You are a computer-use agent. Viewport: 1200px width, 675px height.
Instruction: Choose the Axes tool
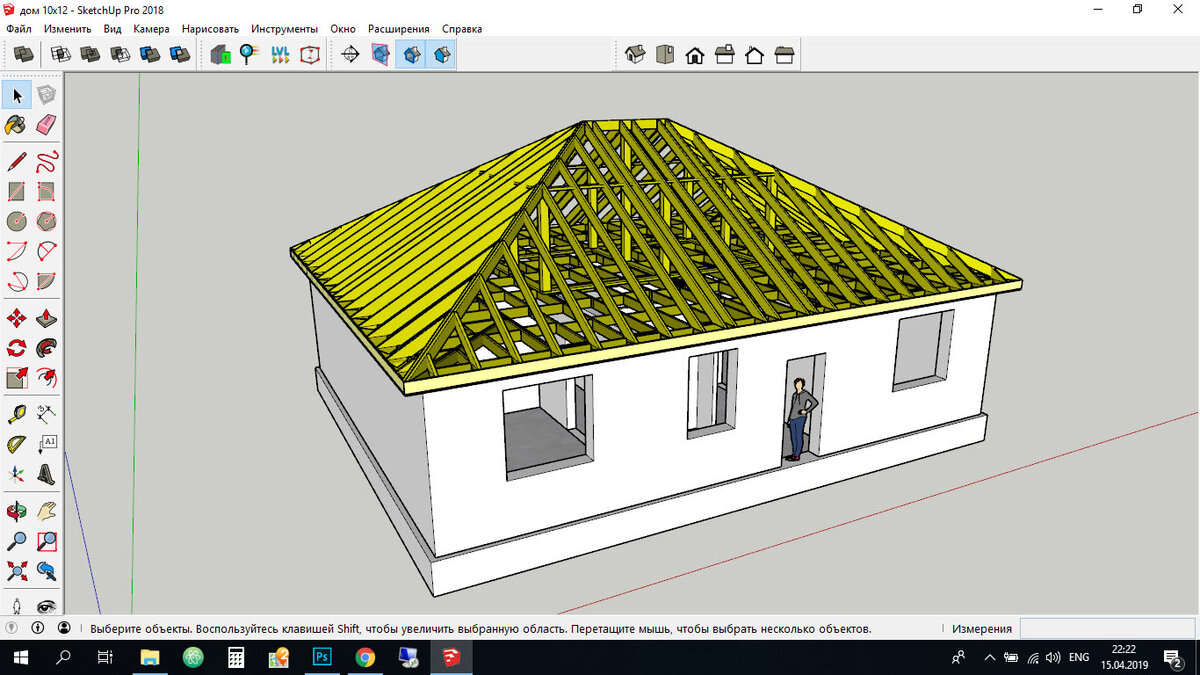[x=16, y=473]
